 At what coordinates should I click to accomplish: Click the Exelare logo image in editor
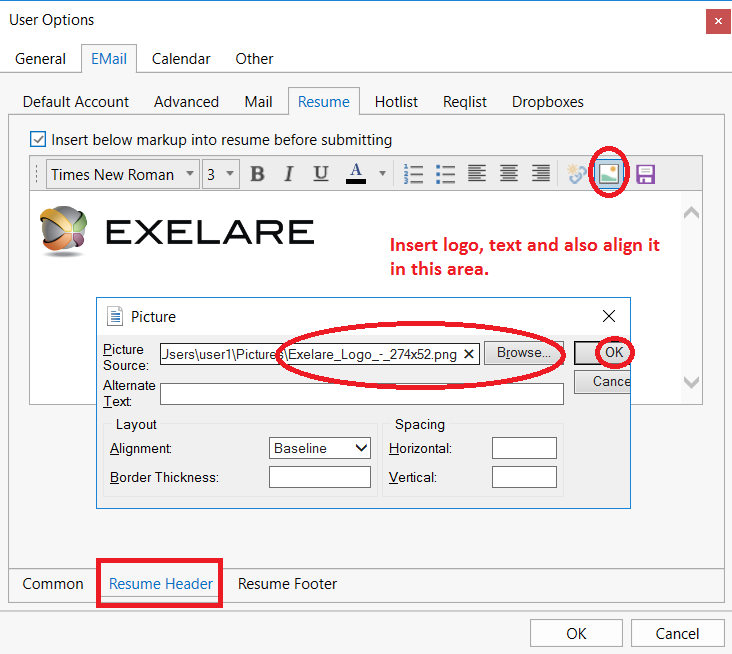(x=176, y=232)
